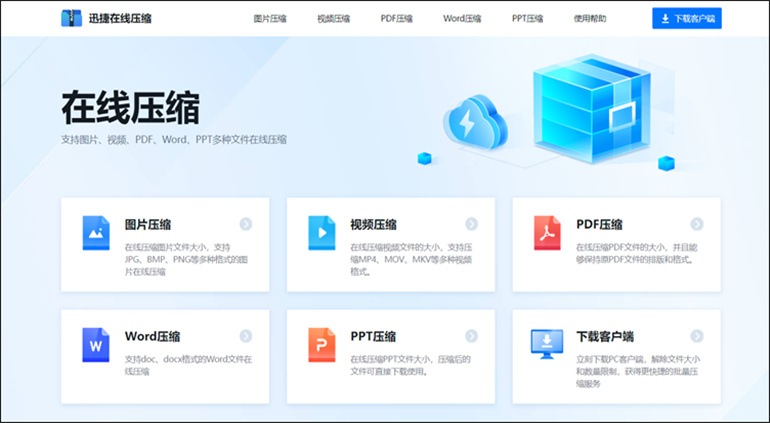Open the PDF压缩 card title
770x423 pixels.
coord(599,225)
